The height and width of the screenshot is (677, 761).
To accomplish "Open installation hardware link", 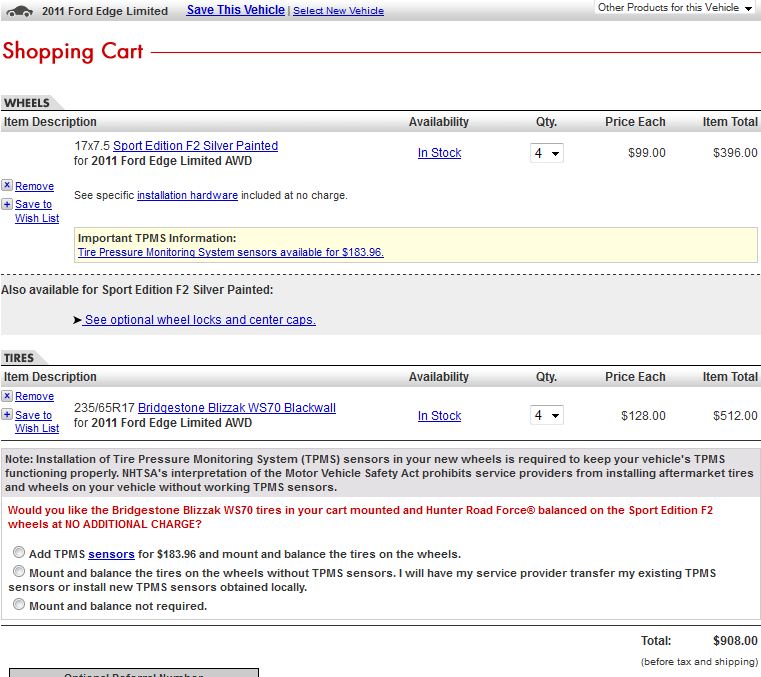I will [x=187, y=195].
